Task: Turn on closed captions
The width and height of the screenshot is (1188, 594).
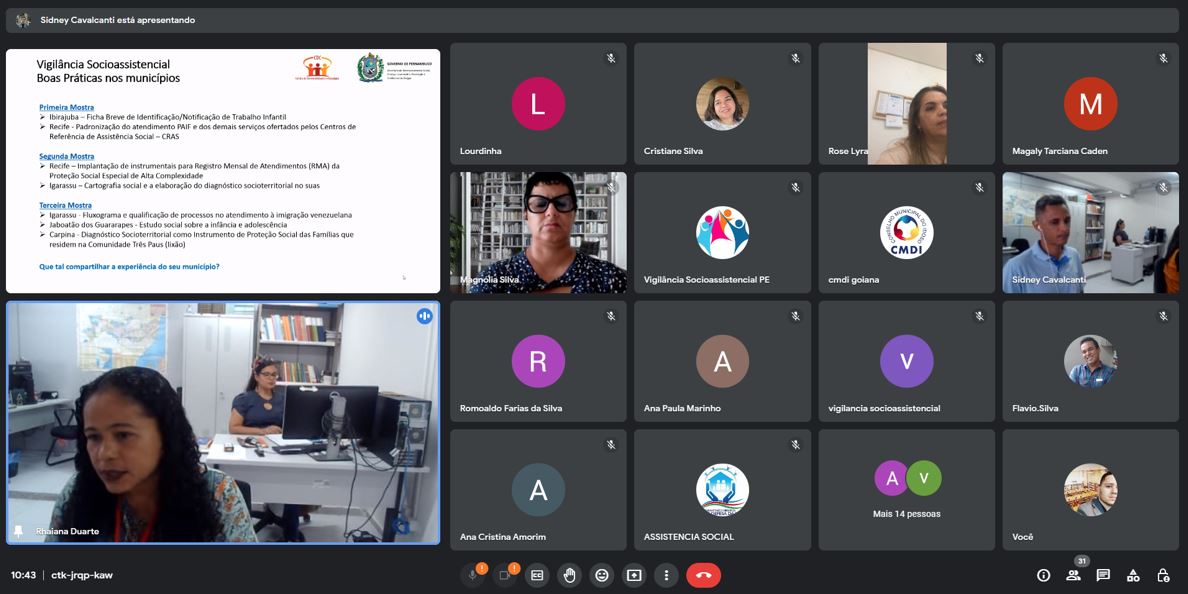Action: click(x=537, y=575)
